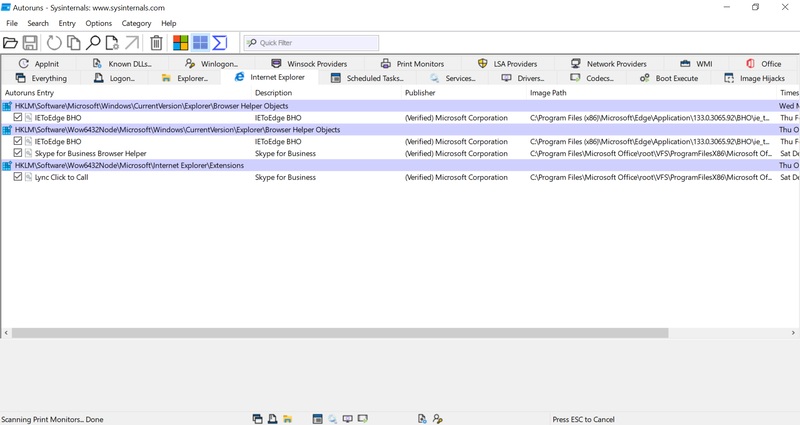
Task: Click the Jump to entry arrow icon
Action: 132,43
